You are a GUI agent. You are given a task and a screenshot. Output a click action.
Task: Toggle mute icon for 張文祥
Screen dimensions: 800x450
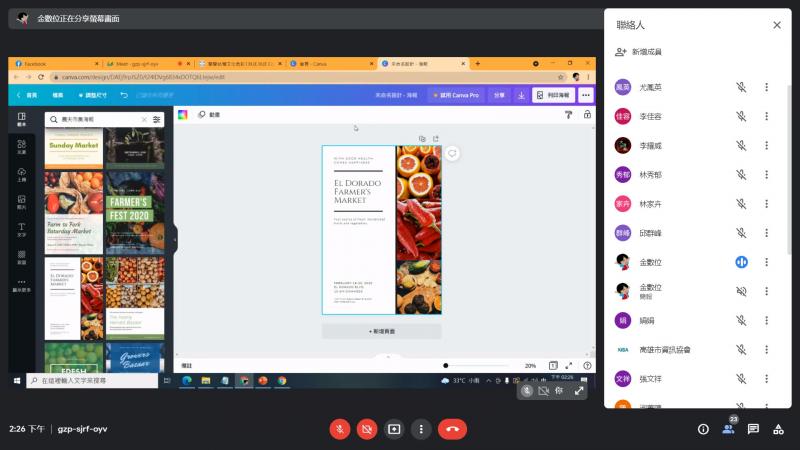[x=741, y=379]
